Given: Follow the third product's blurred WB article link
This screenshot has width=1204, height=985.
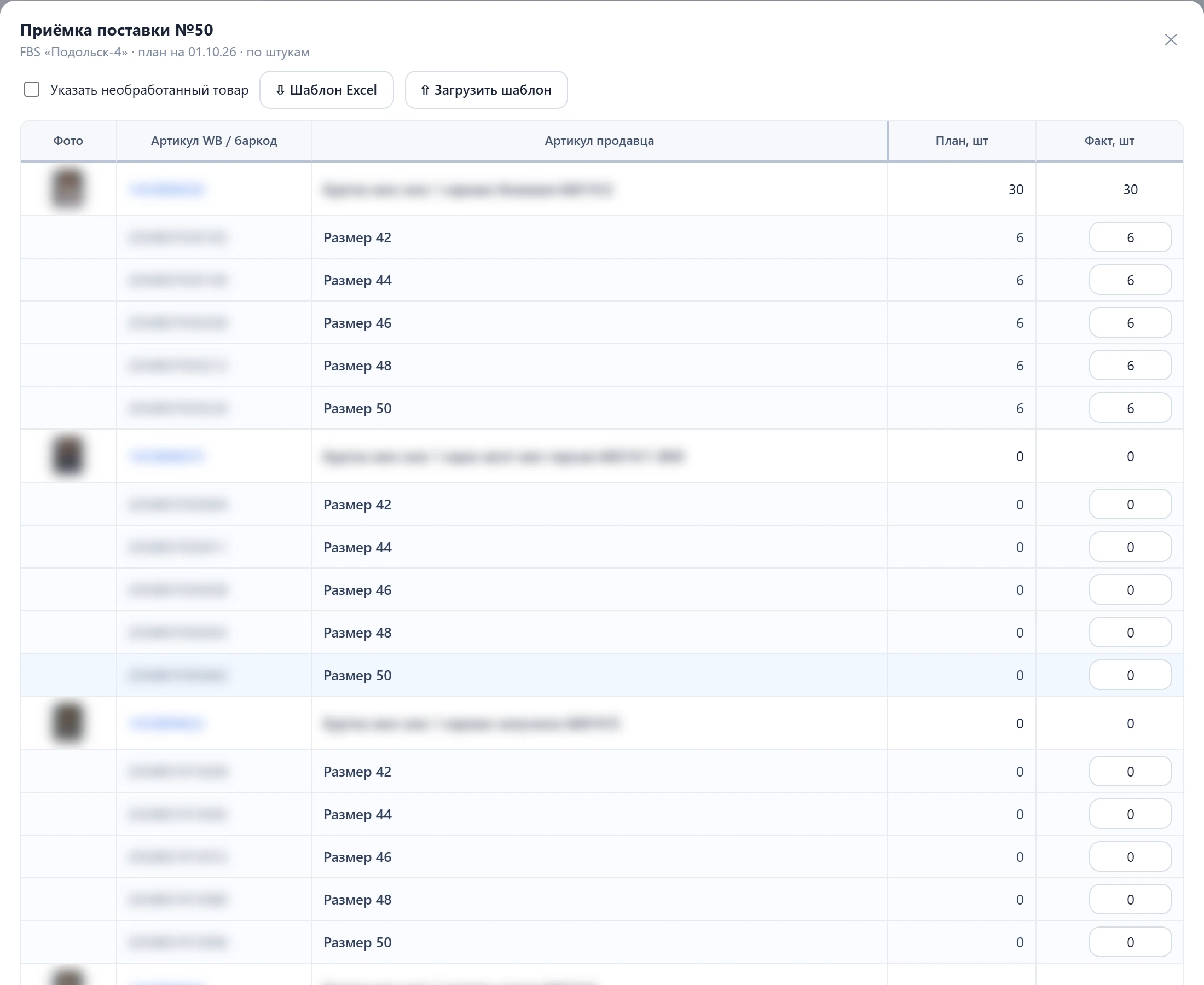Looking at the screenshot, I should pos(167,723).
